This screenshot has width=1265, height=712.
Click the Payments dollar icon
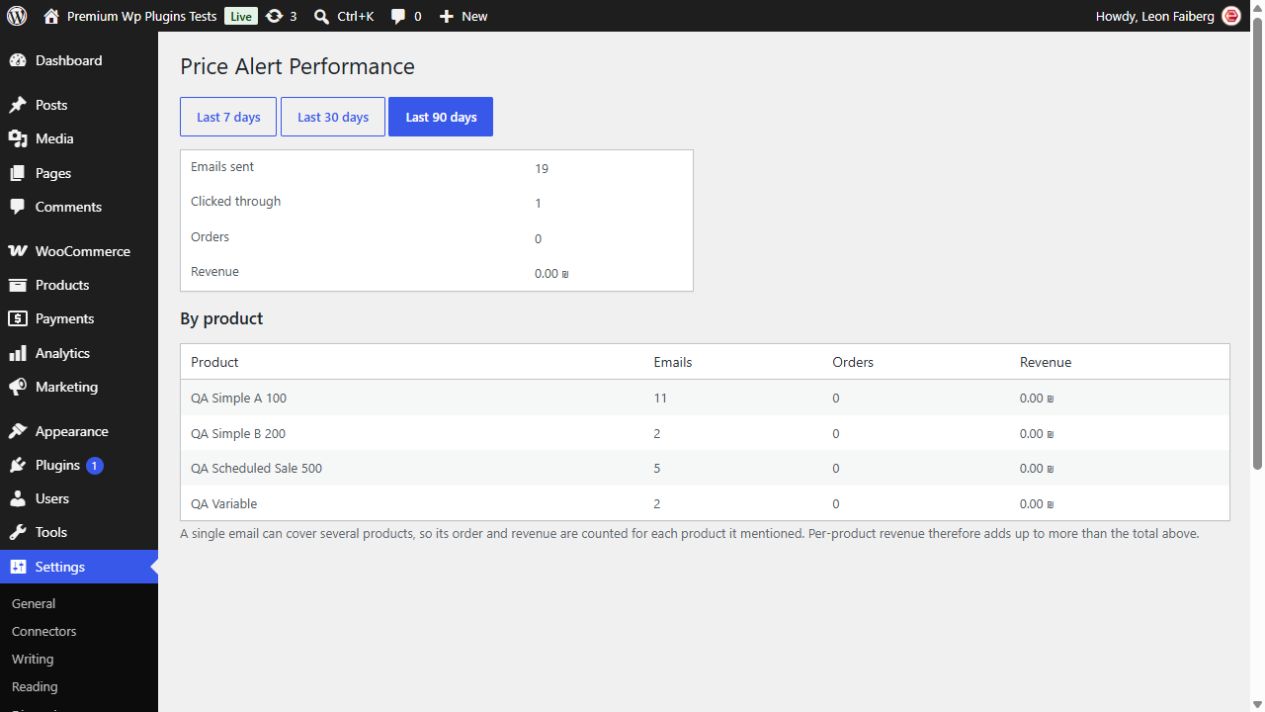pos(17,319)
